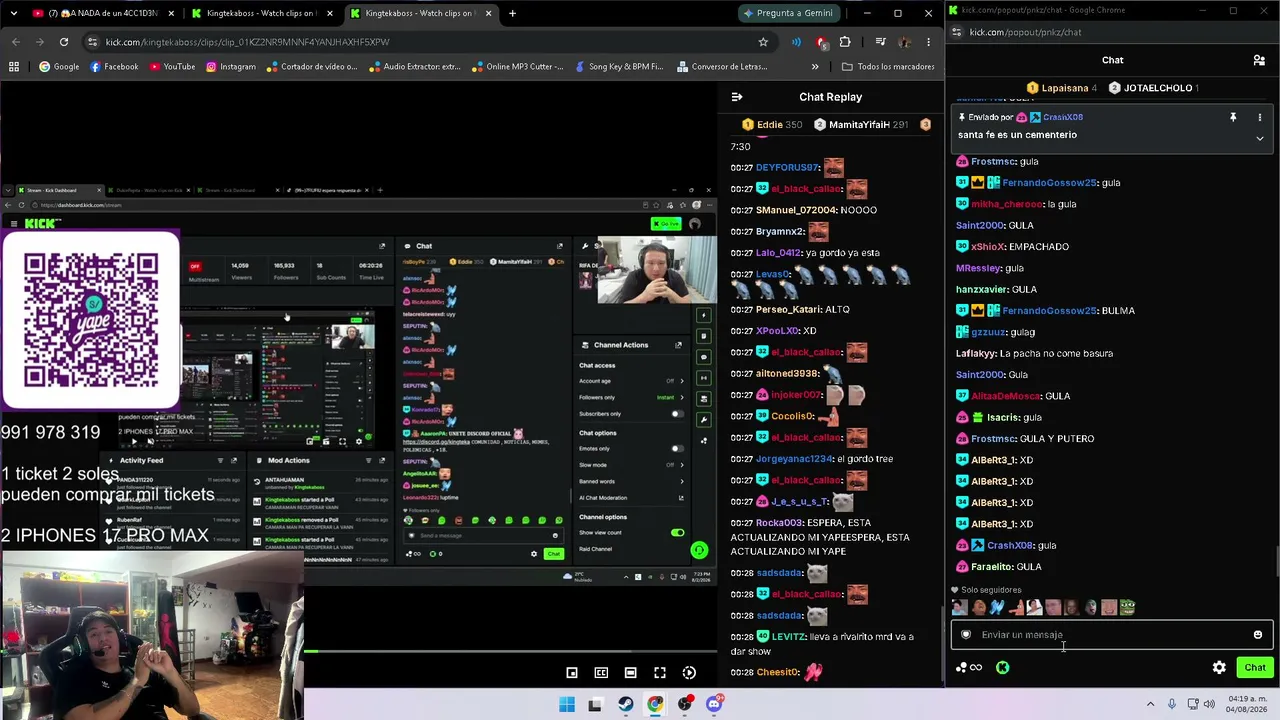Image resolution: width=1280 pixels, height=720 pixels.
Task: Open the Windows Start menu
Action: 567,704
